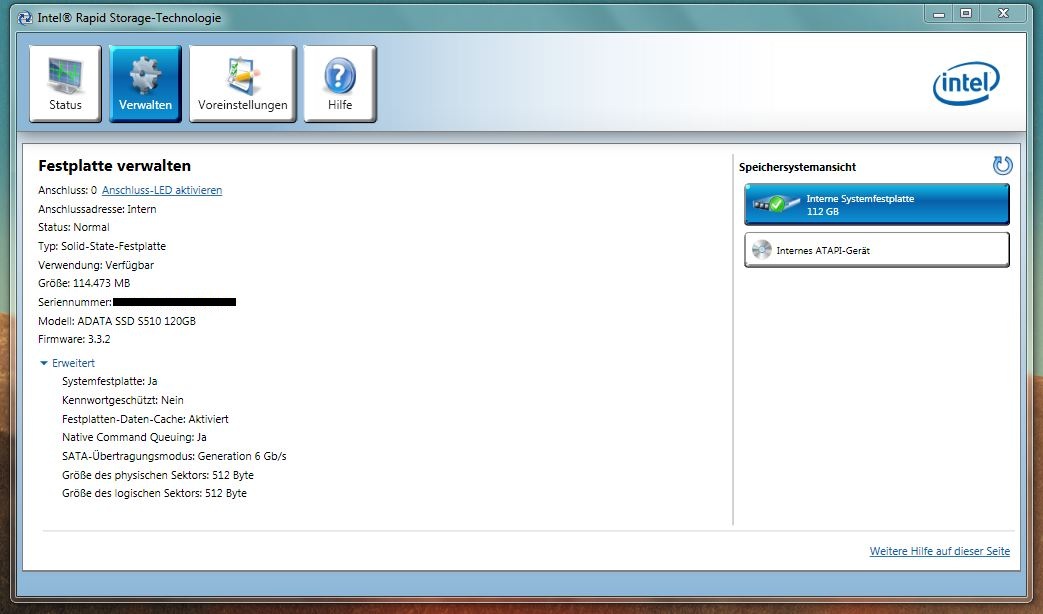Click the Typ: Solid-State-Festplatte line
Viewport: 1043px width, 614px height.
102,246
